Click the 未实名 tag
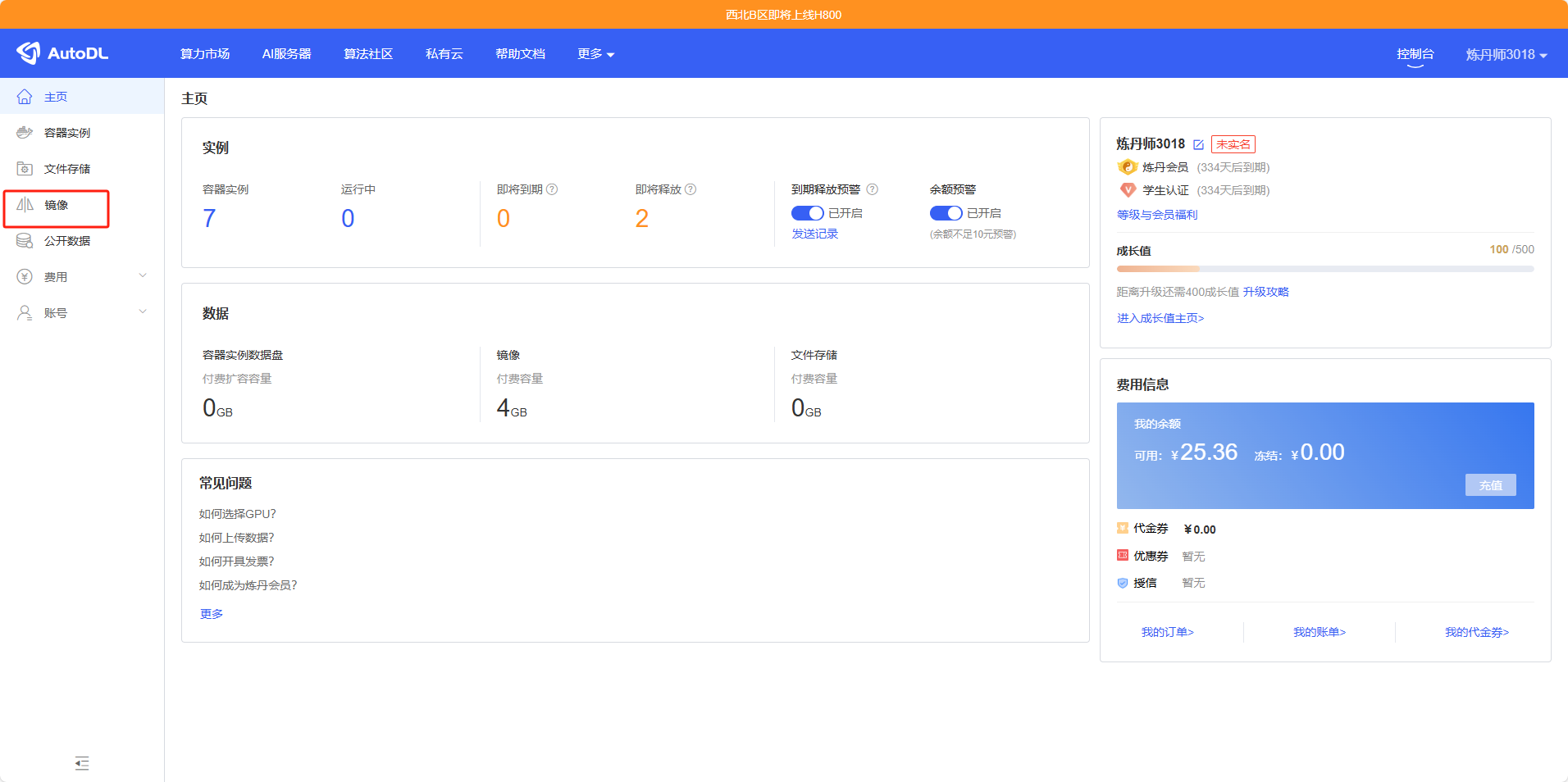 tap(1233, 144)
